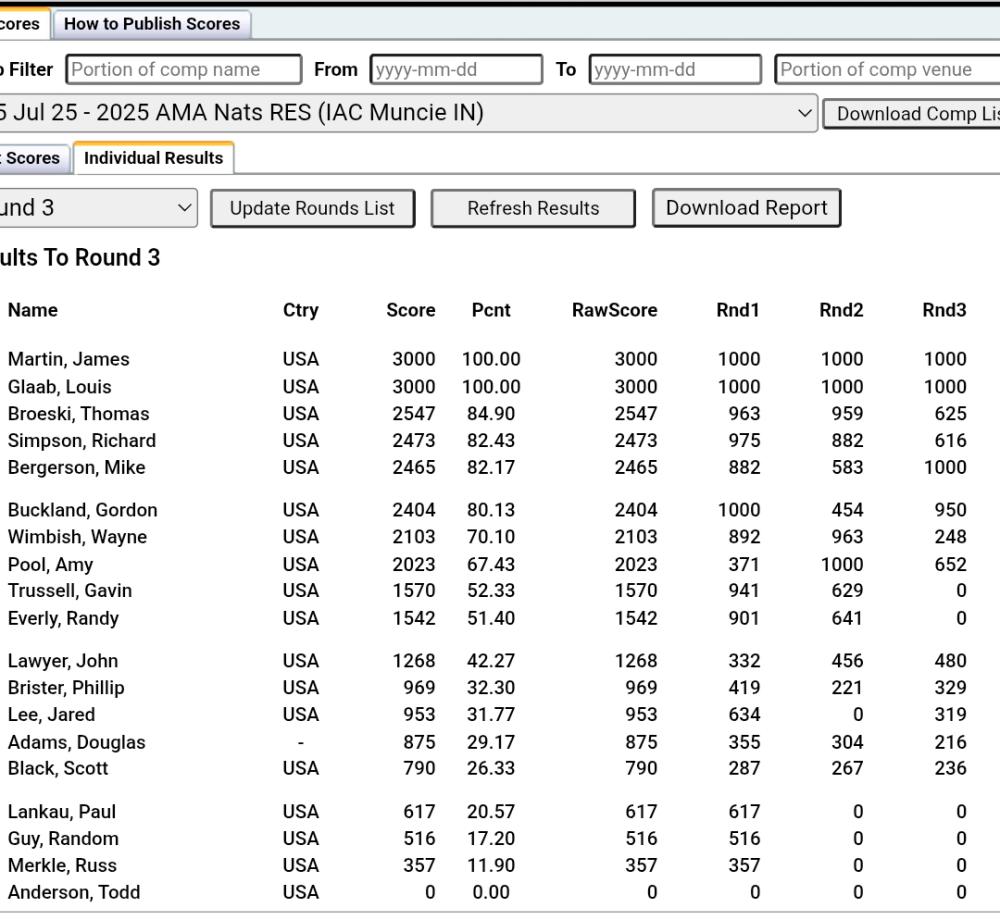Click the Pcnt column header
This screenshot has height=920, width=1000.
coord(491,310)
